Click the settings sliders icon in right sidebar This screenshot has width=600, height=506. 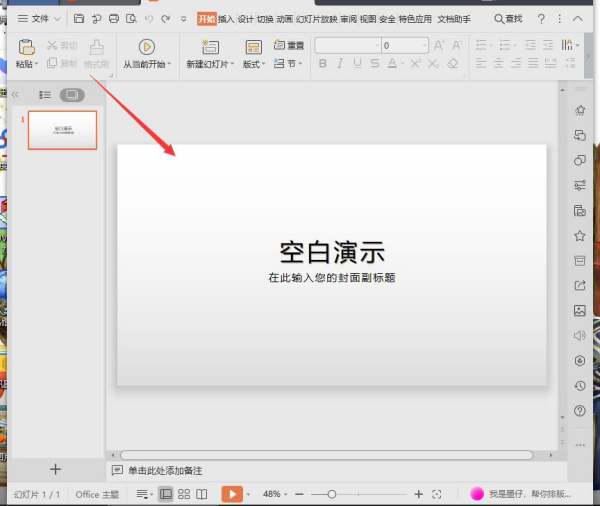tap(580, 185)
